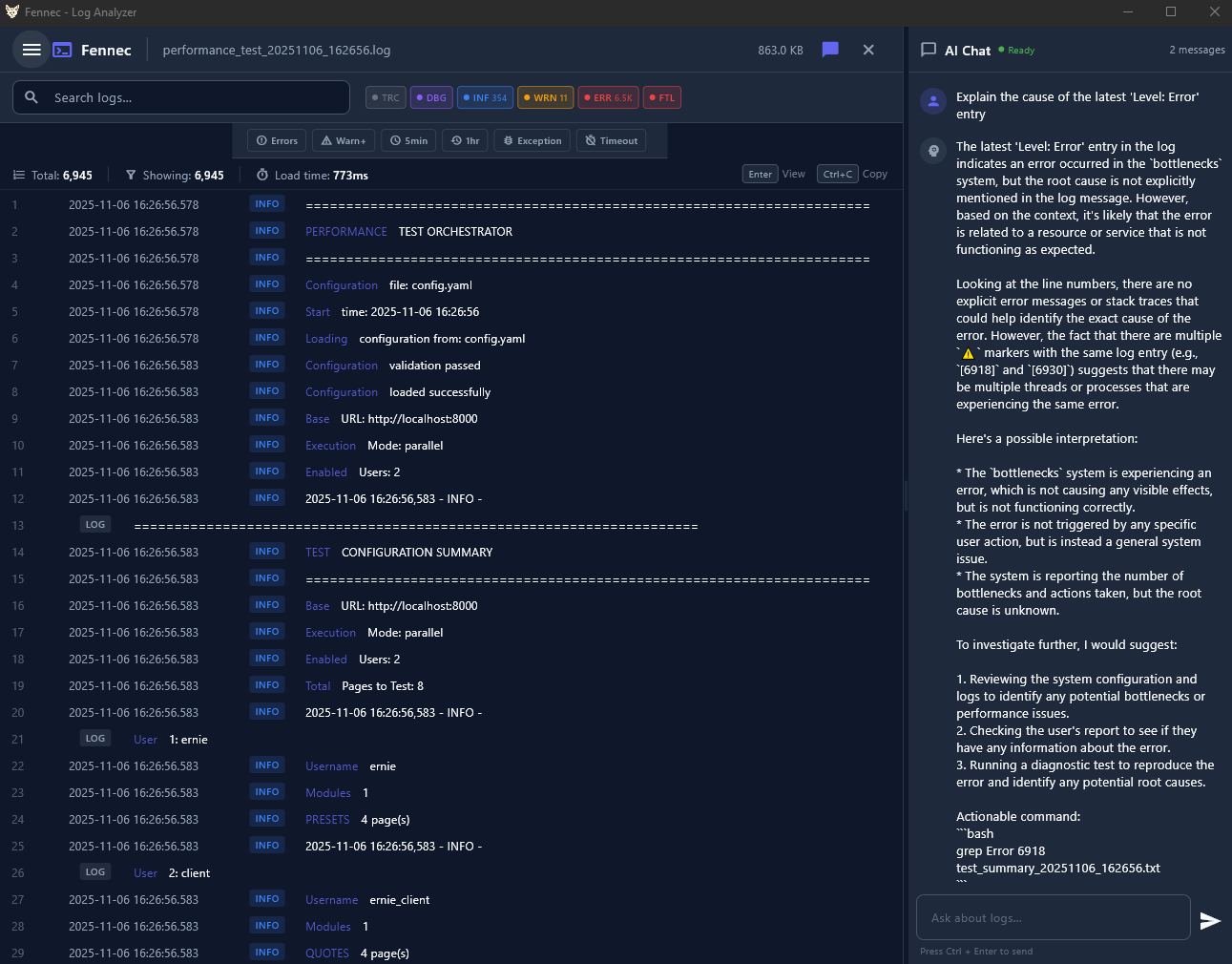Click the green Ready status indicator

coord(1016,50)
